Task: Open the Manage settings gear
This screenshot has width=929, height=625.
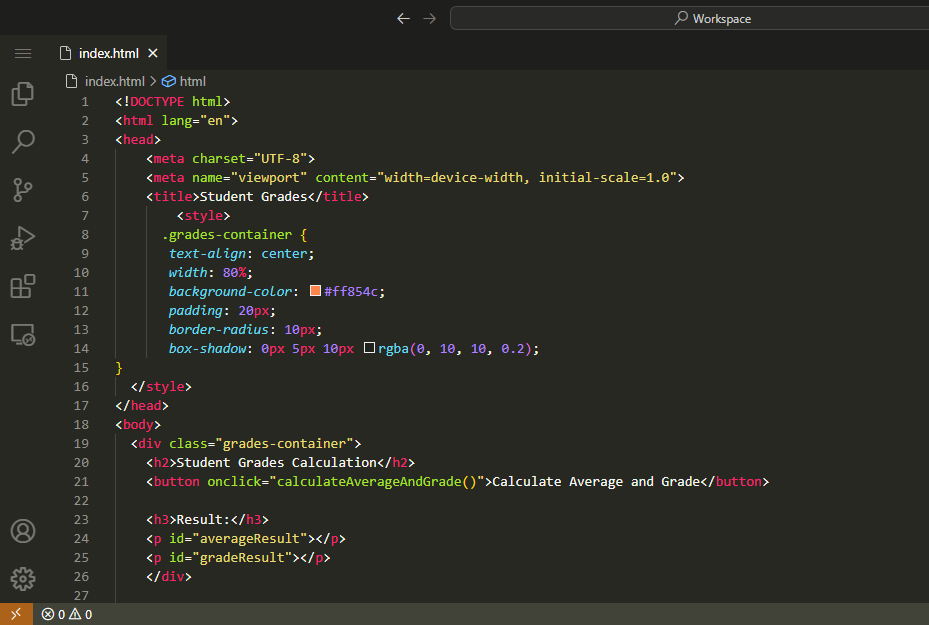Action: click(23, 578)
